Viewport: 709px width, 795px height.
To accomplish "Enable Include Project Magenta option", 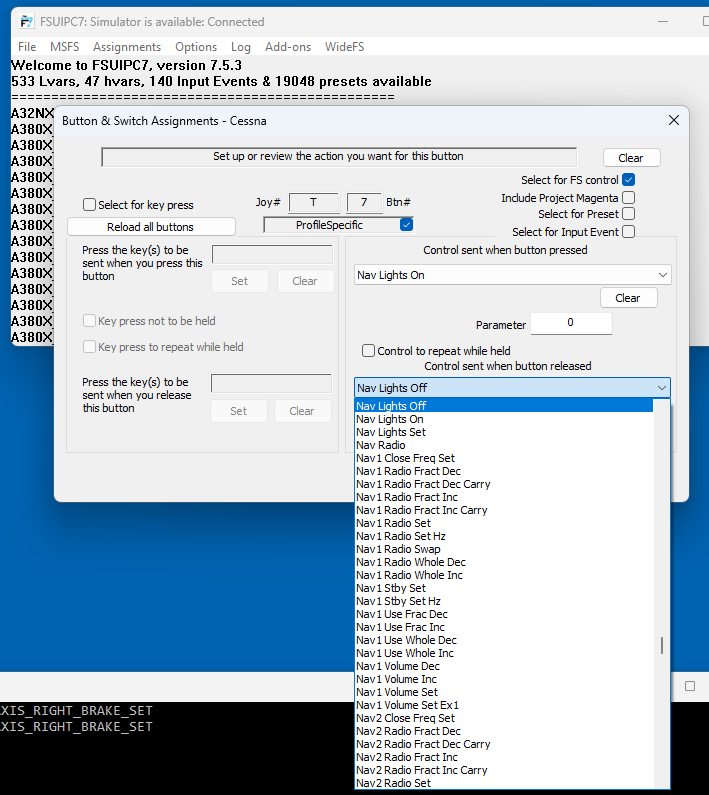I will point(628,198).
